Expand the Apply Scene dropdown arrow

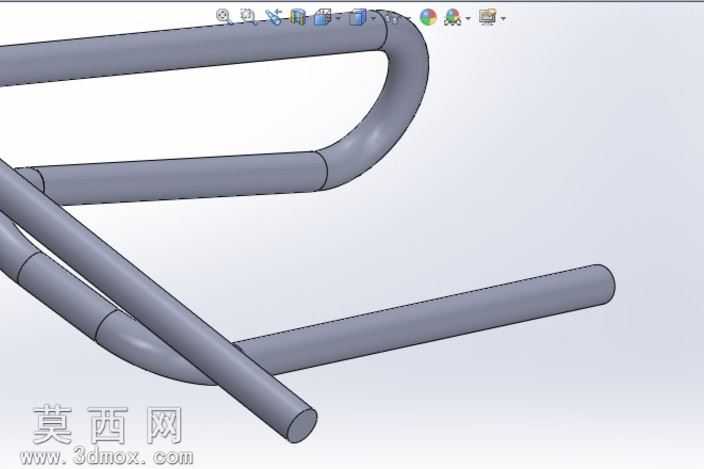click(468, 18)
